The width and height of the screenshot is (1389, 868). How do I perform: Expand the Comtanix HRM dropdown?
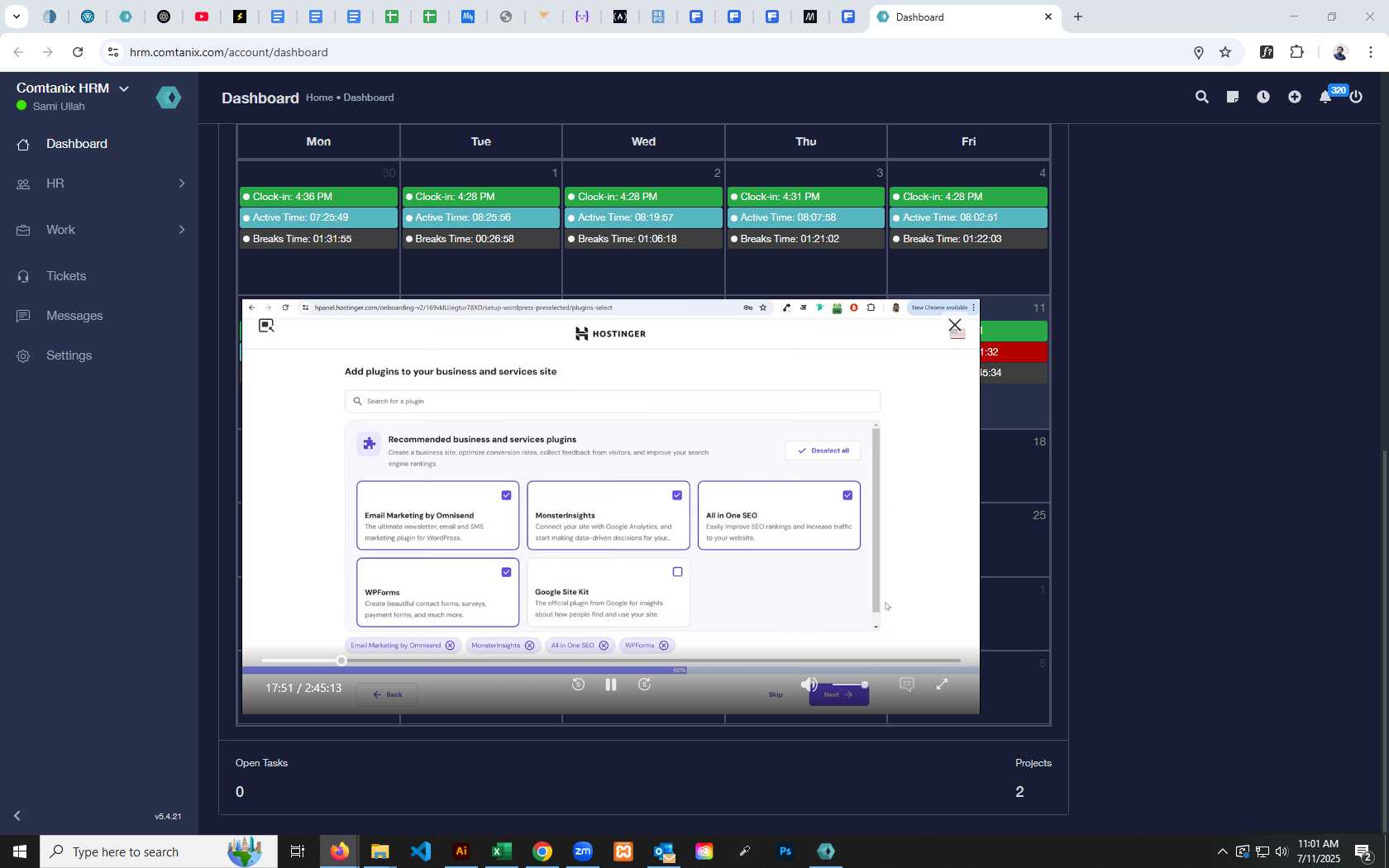(x=124, y=88)
